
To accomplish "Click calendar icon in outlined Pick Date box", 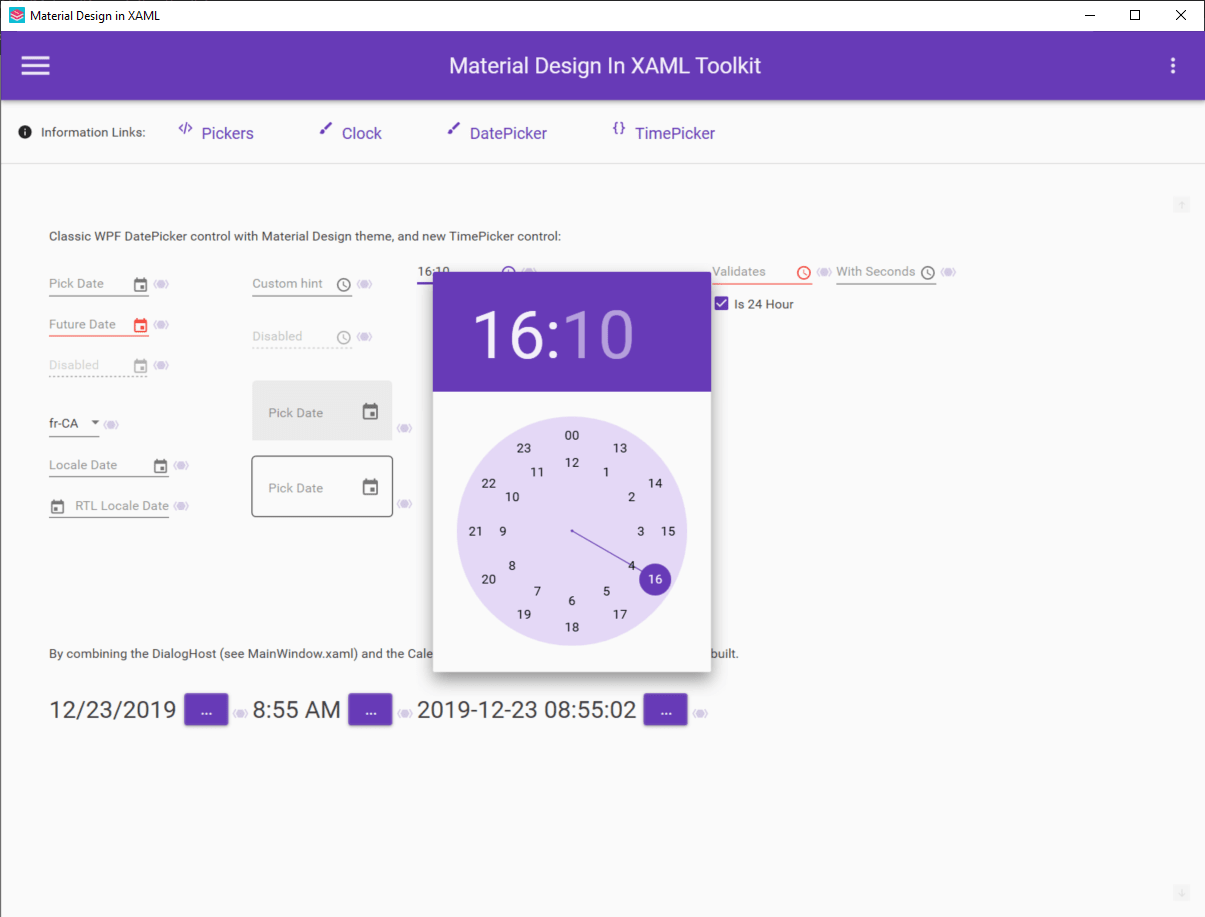I will pos(370,487).
